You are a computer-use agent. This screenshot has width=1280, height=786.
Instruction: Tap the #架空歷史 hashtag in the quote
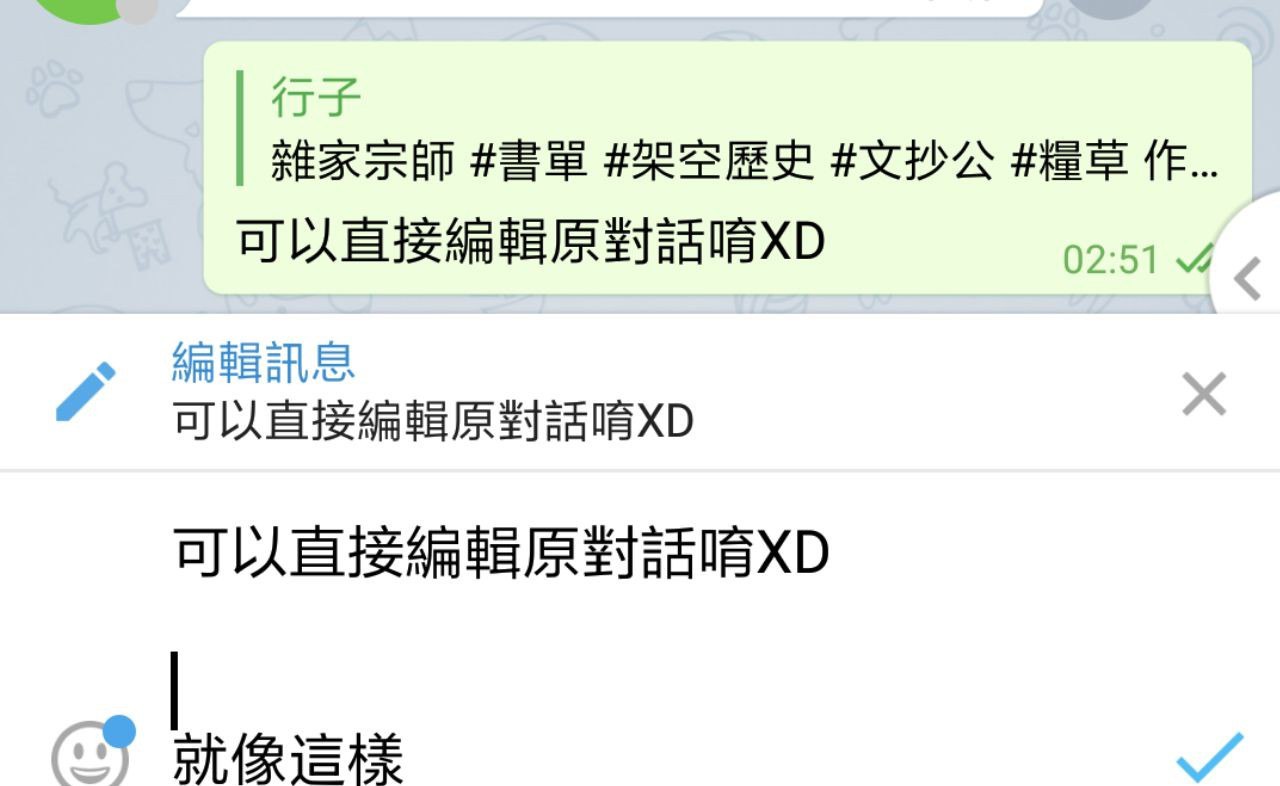click(x=709, y=163)
